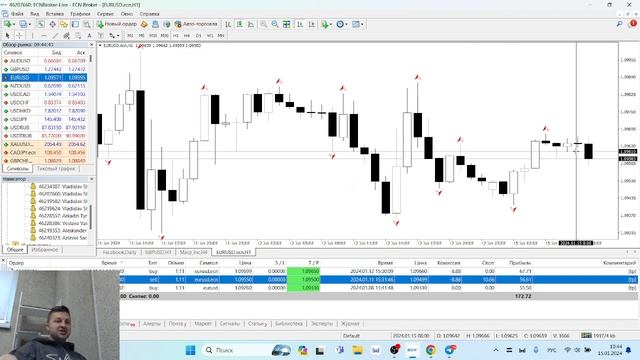The width and height of the screenshot is (640, 360).
Task: Toggle the Navigator window icon
Action: pos(64,24)
